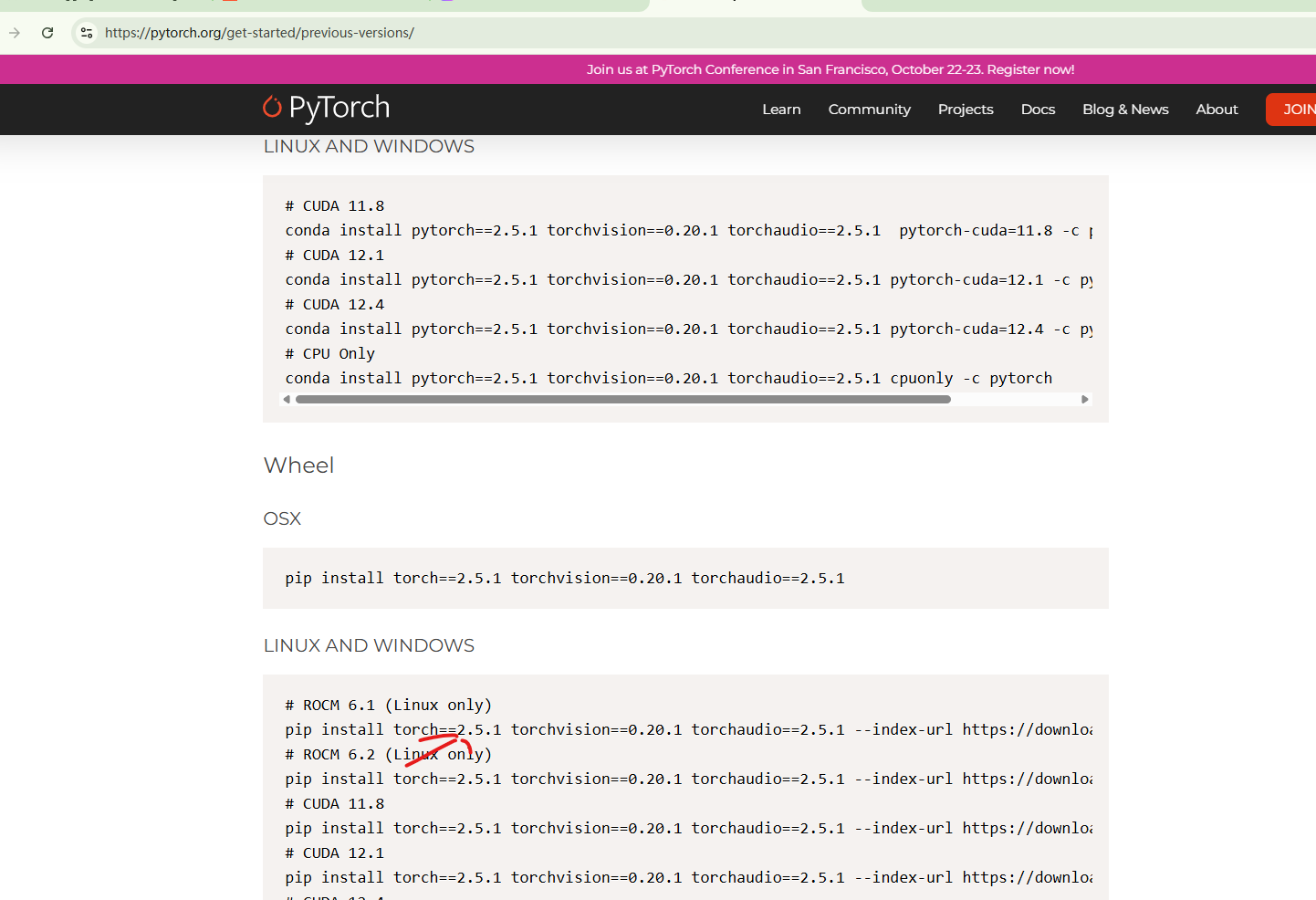Screen dimensions: 1316x900
Task: Click conda install line with pytorch-cuda=12.1
Action: click(x=689, y=280)
